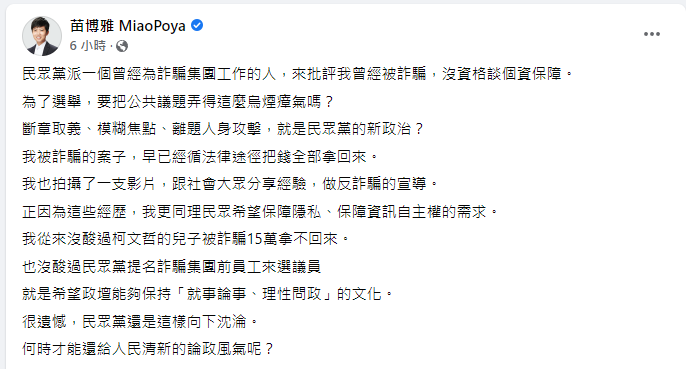
Task: Click the line starting 斷章取義、模糊焦點
Action: (x=223, y=129)
